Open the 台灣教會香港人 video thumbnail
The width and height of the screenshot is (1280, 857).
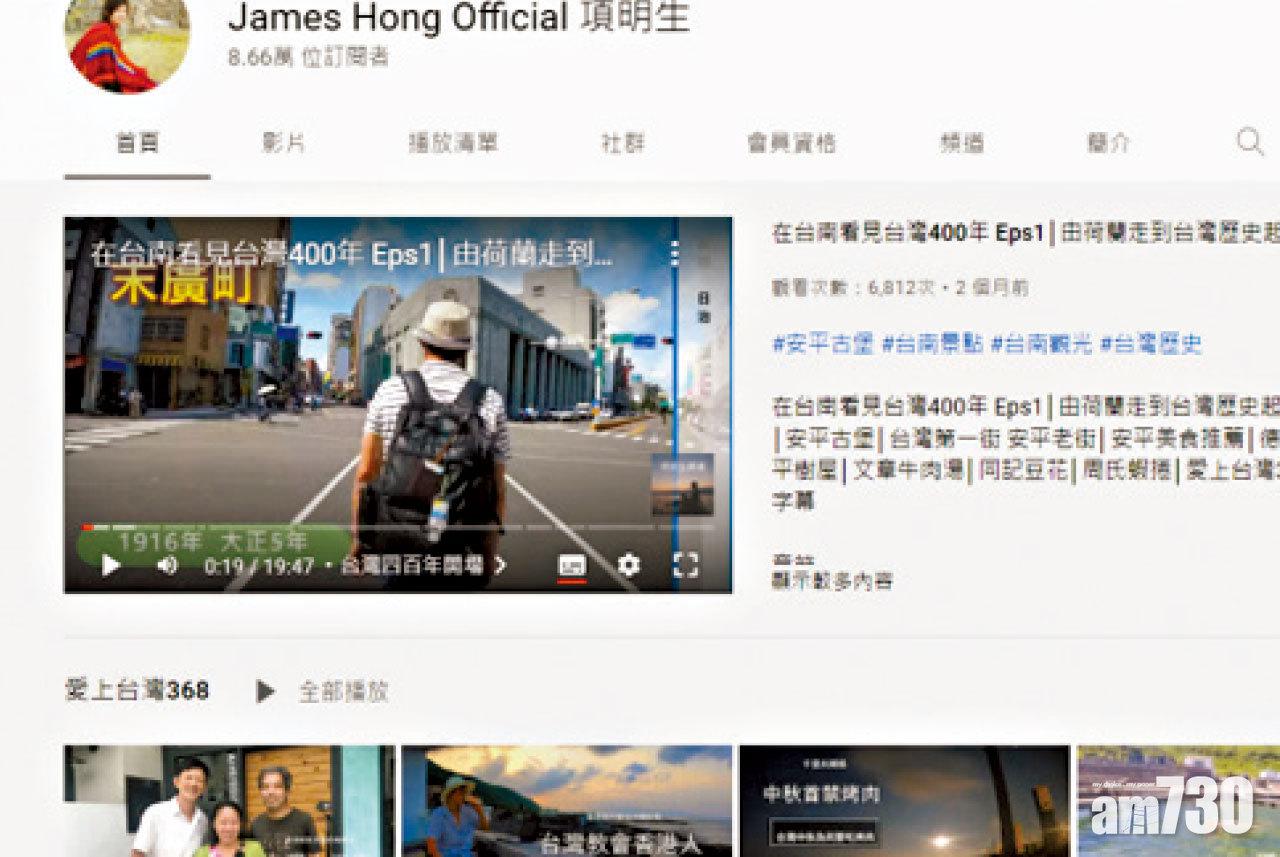tap(567, 800)
